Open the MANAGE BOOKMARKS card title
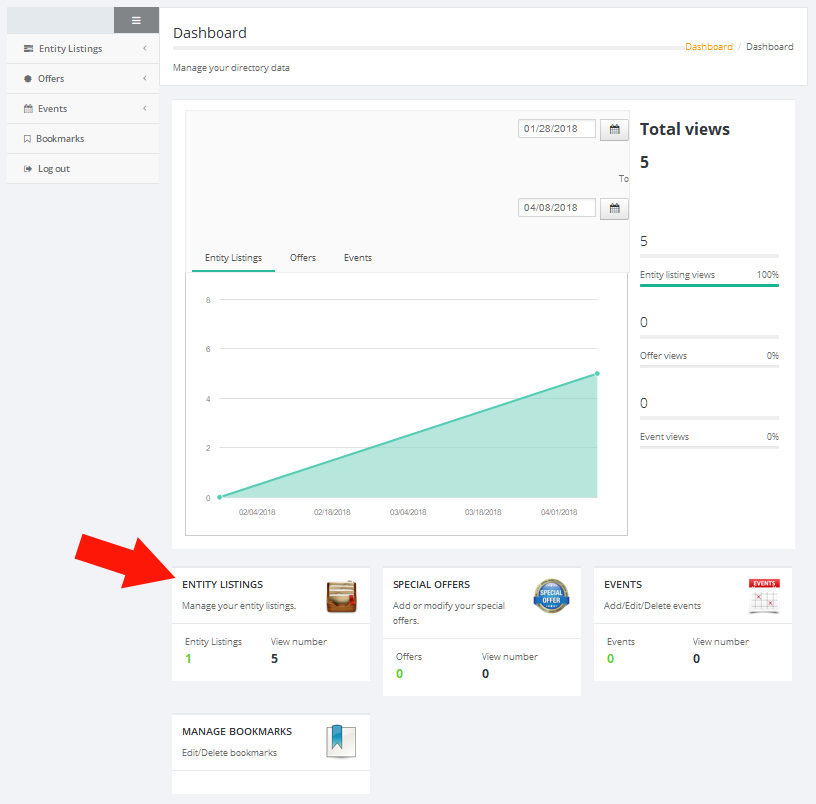The height and width of the screenshot is (804, 816). (x=237, y=732)
